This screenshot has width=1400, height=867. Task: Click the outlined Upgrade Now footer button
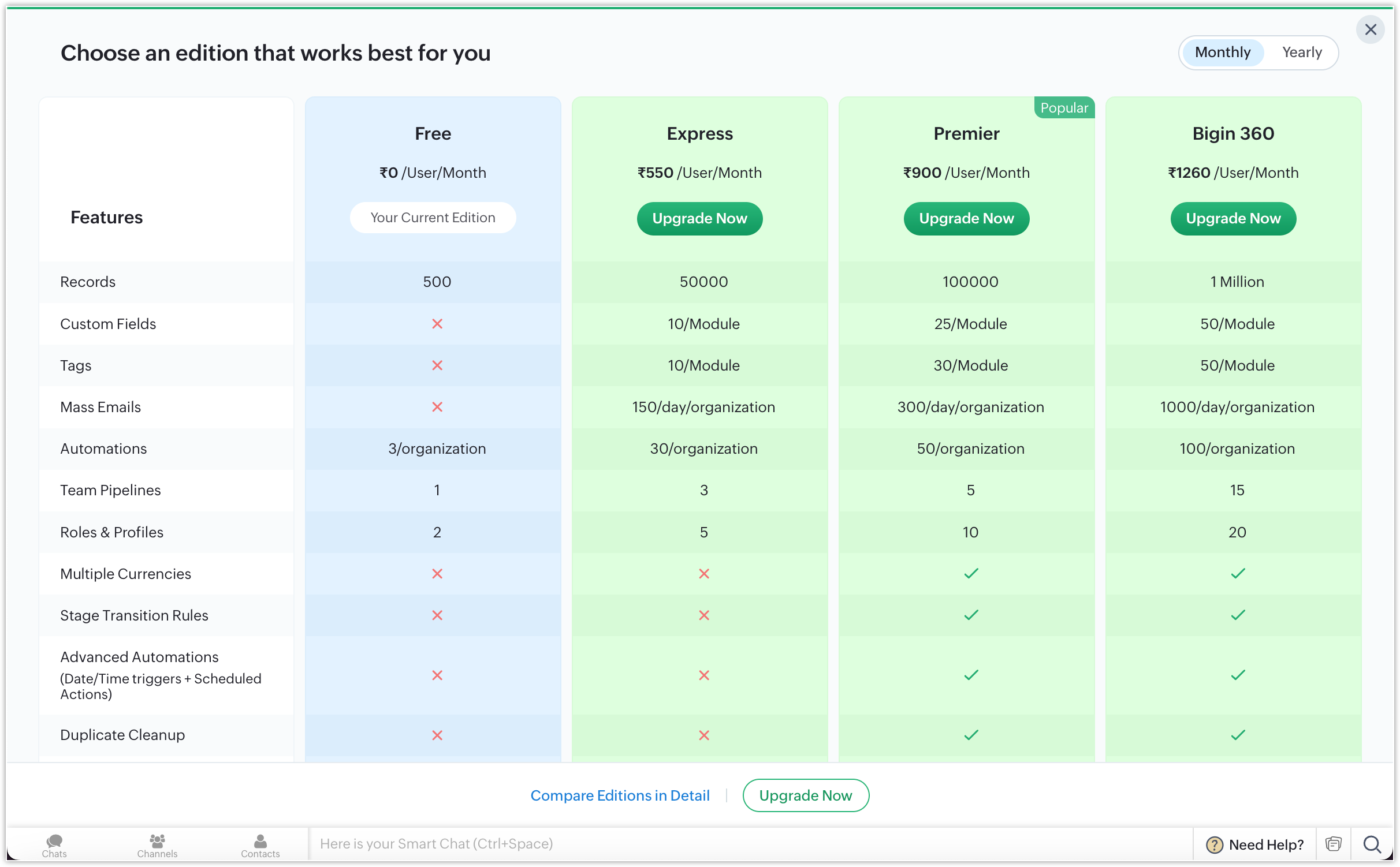click(x=805, y=795)
